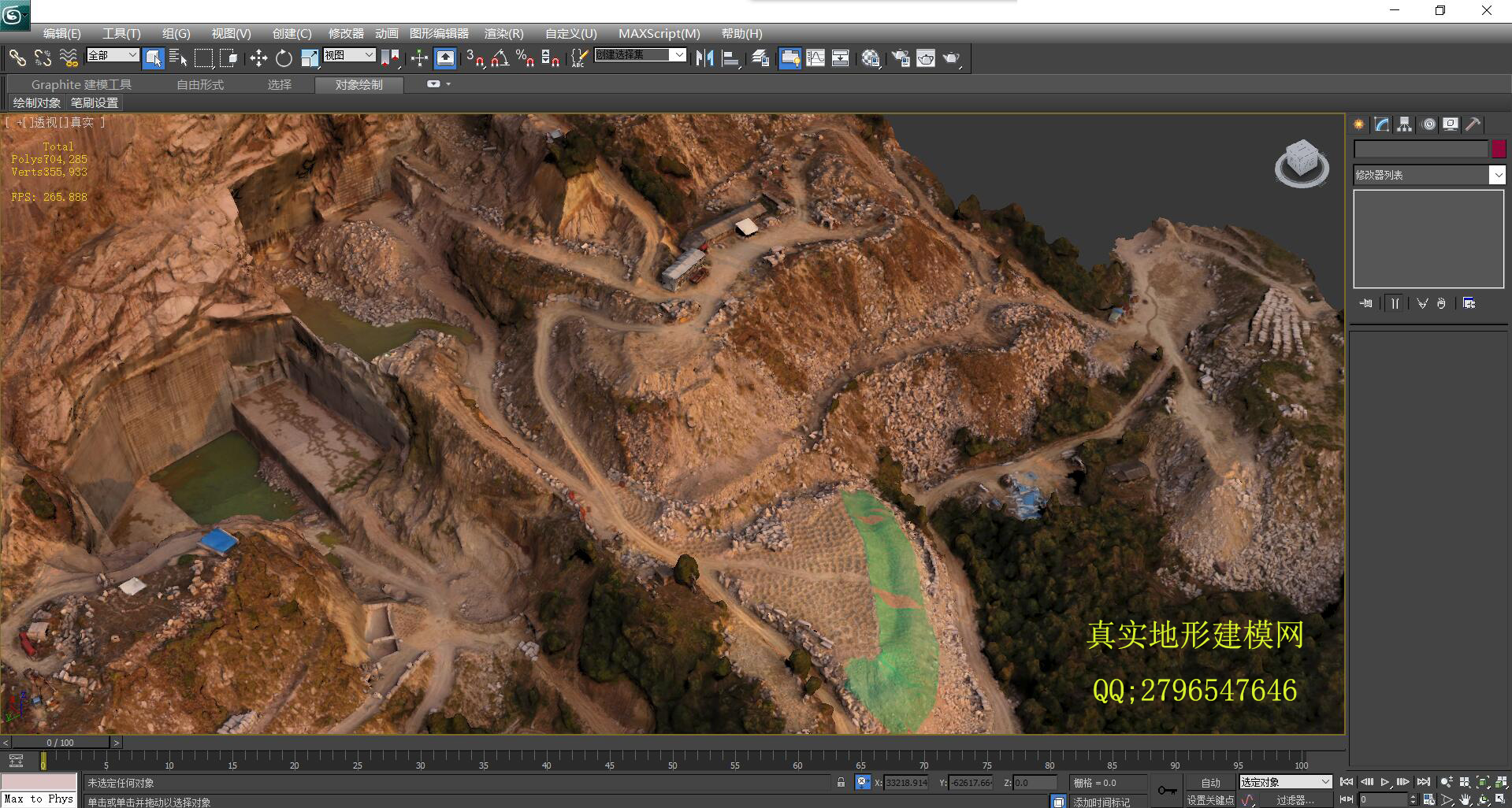The image size is (1512, 808).
Task: Activate the Select and Rotate tool
Action: click(284, 57)
